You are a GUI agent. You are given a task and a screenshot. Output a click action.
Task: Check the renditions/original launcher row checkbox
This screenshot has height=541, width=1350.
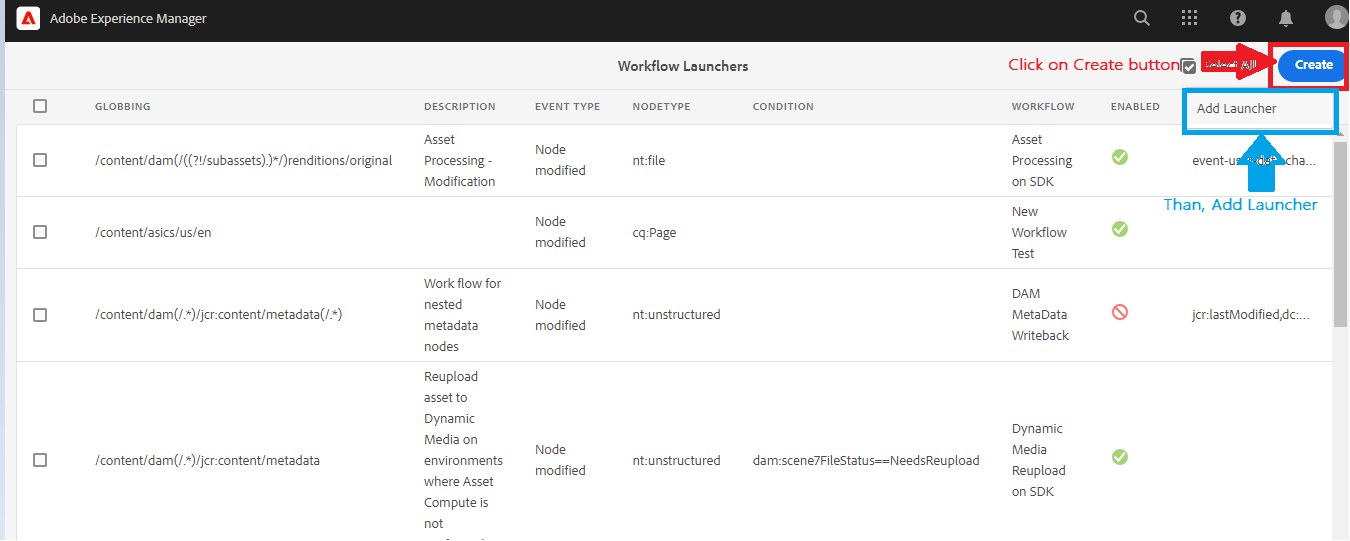click(x=40, y=160)
